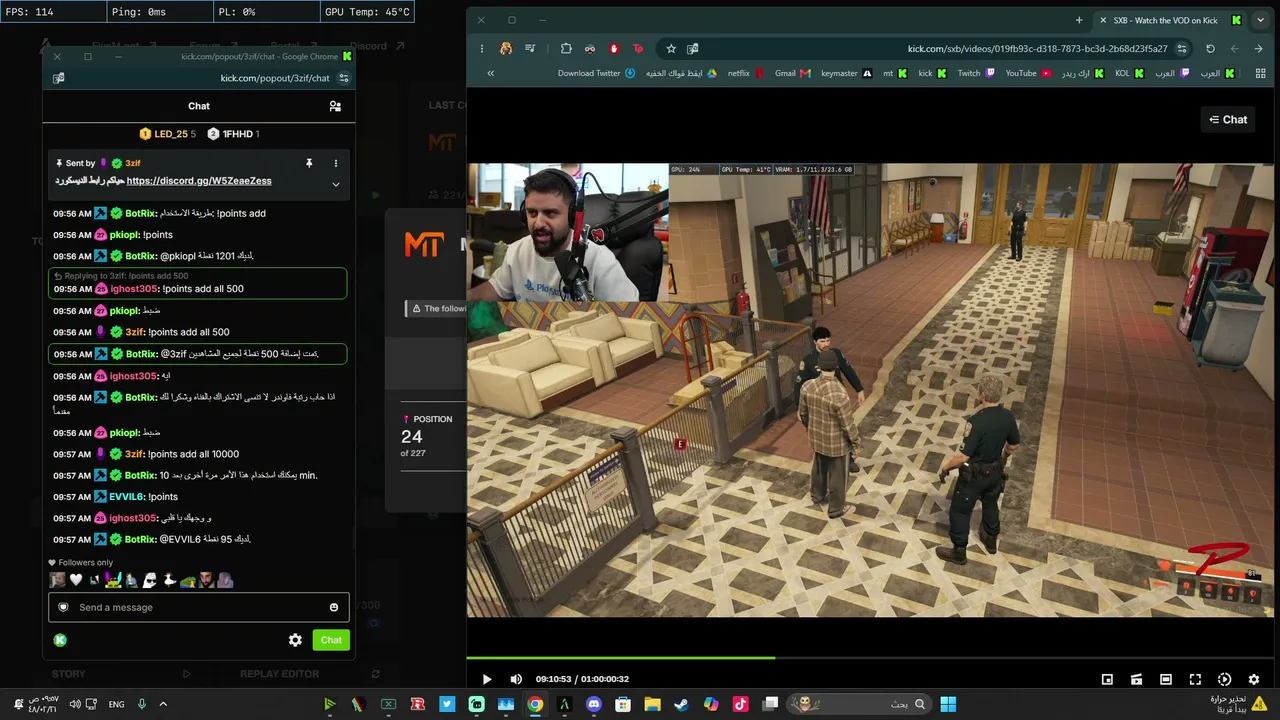Enter fullscreen in the video player
Image resolution: width=1280 pixels, height=720 pixels.
coord(1195,679)
